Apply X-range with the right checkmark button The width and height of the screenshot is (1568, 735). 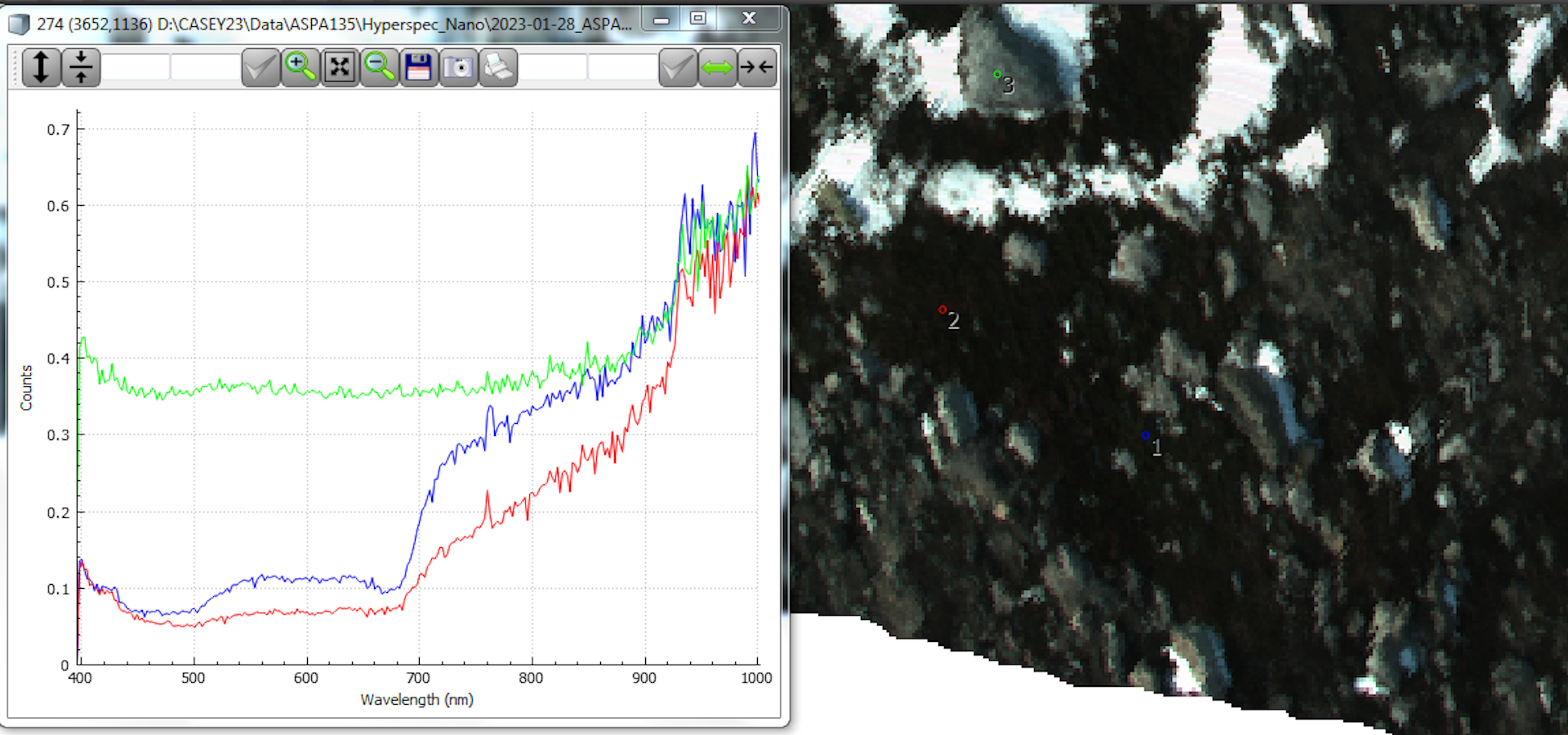point(678,67)
